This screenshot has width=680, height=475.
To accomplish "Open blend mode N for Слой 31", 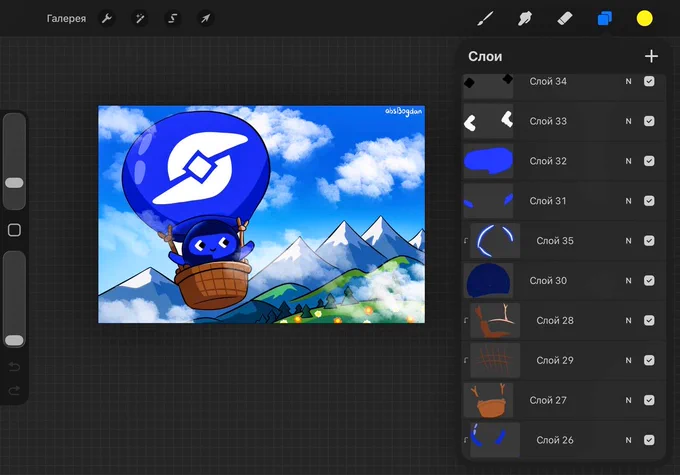I will 628,201.
